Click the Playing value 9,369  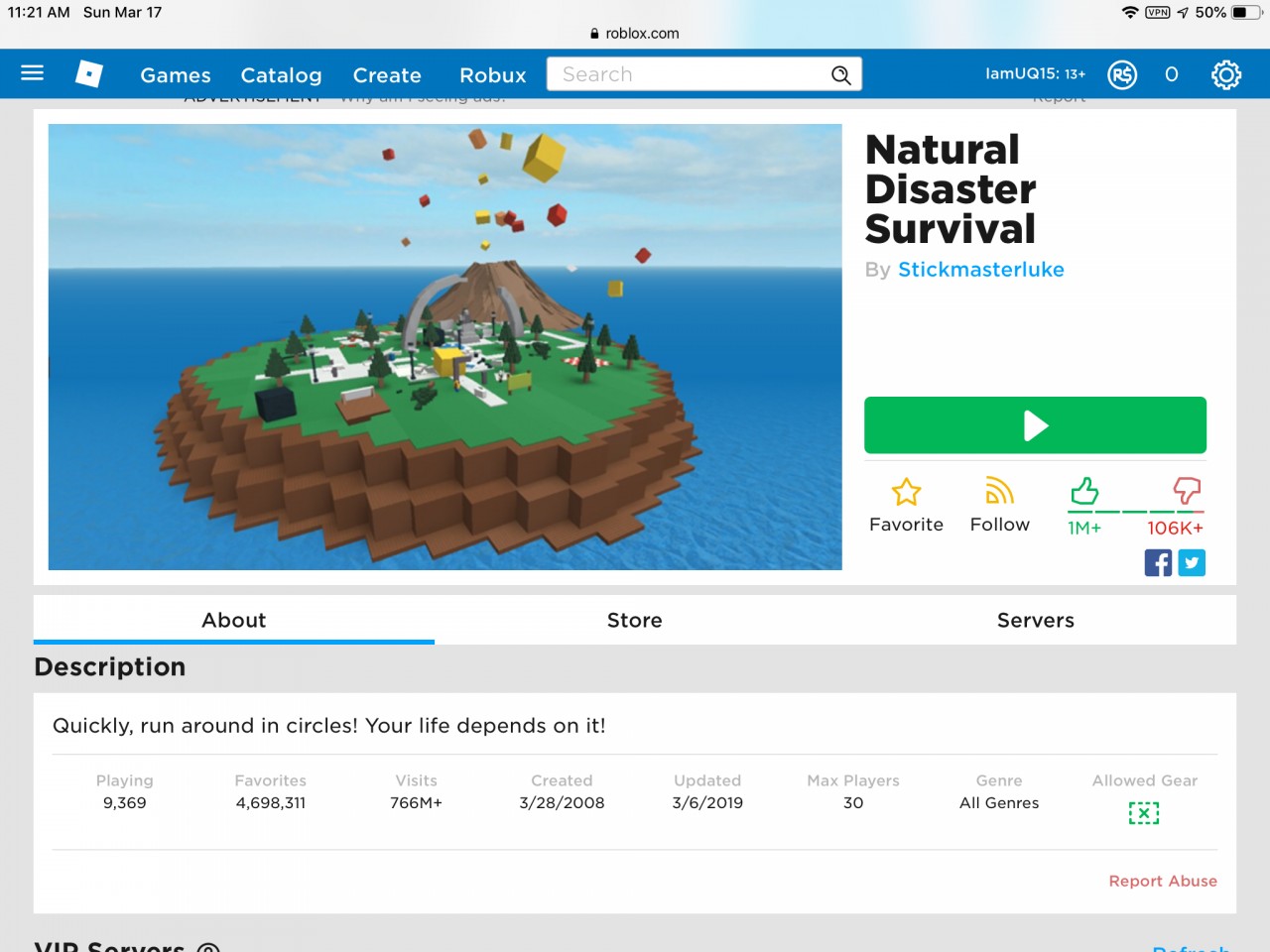125,803
